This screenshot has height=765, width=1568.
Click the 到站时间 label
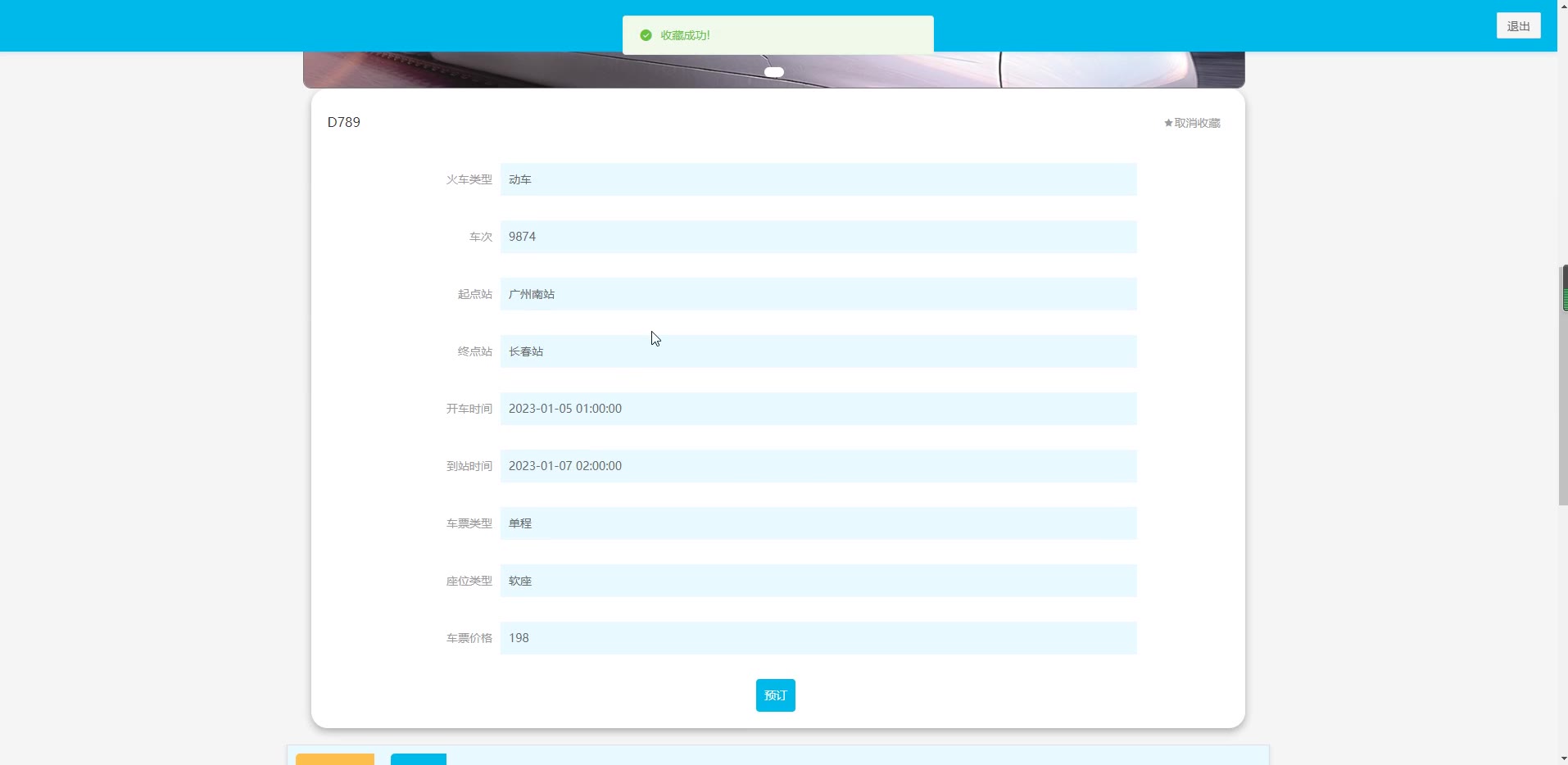tap(469, 466)
